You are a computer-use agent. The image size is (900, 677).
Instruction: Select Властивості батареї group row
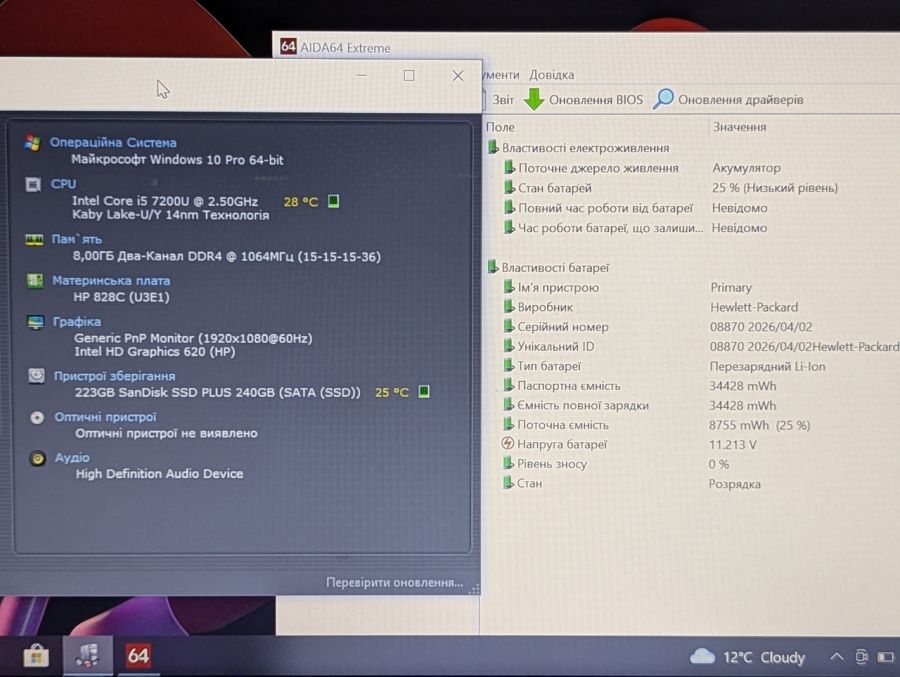[x=548, y=268]
